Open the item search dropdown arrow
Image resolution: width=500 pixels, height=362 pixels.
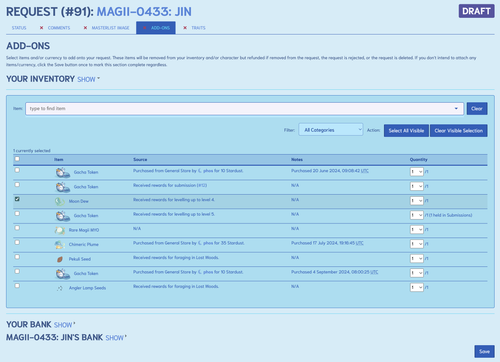[x=456, y=109]
